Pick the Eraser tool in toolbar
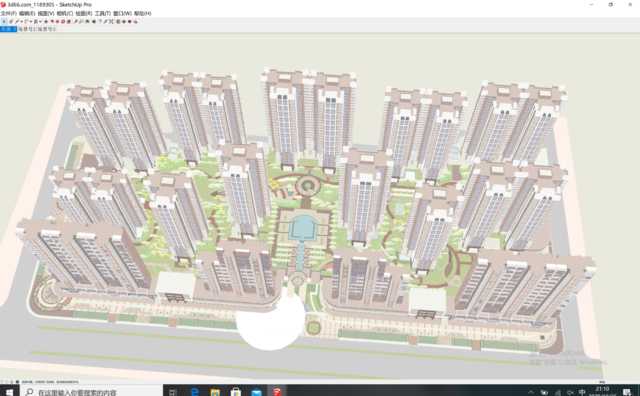The width and height of the screenshot is (640, 396). click(x=11, y=21)
